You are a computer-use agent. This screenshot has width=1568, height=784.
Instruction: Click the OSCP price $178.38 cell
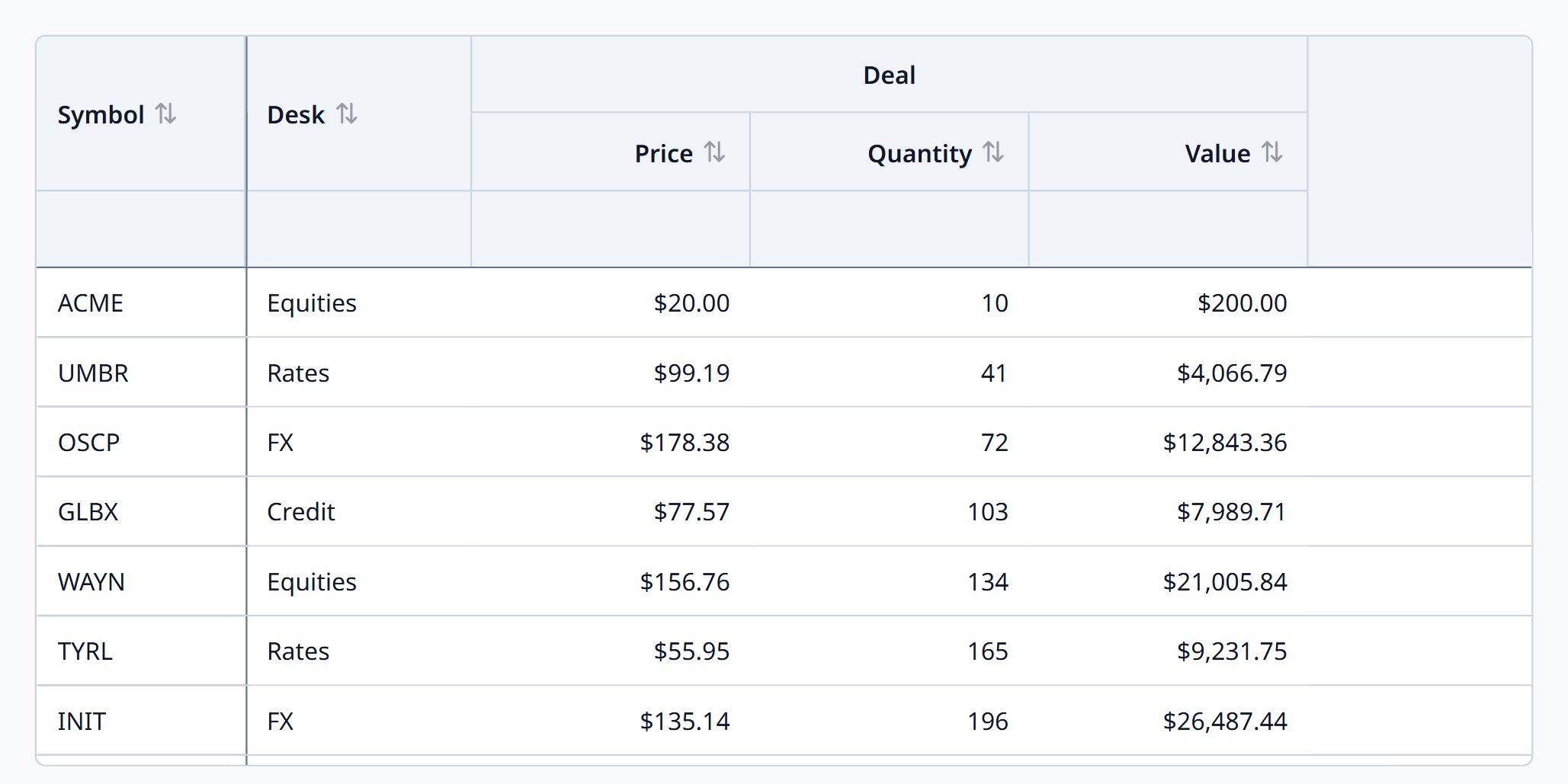(611, 442)
